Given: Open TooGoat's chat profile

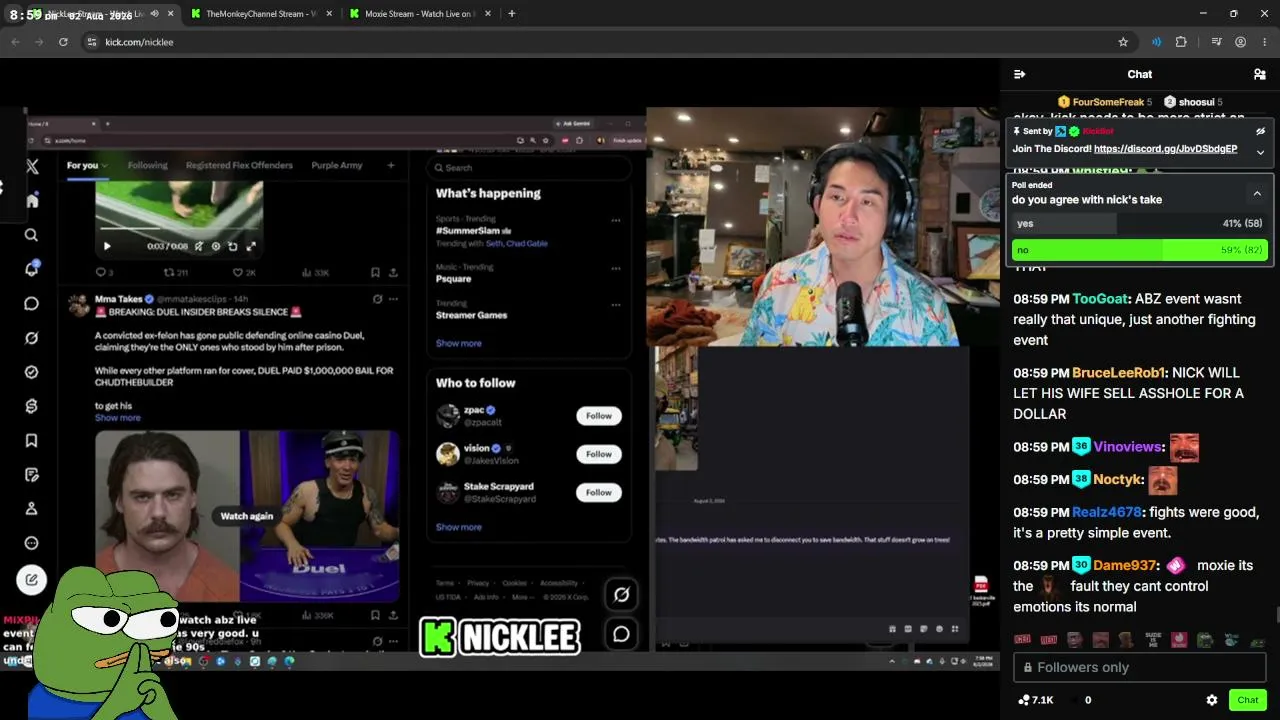Looking at the screenshot, I should coord(1100,299).
